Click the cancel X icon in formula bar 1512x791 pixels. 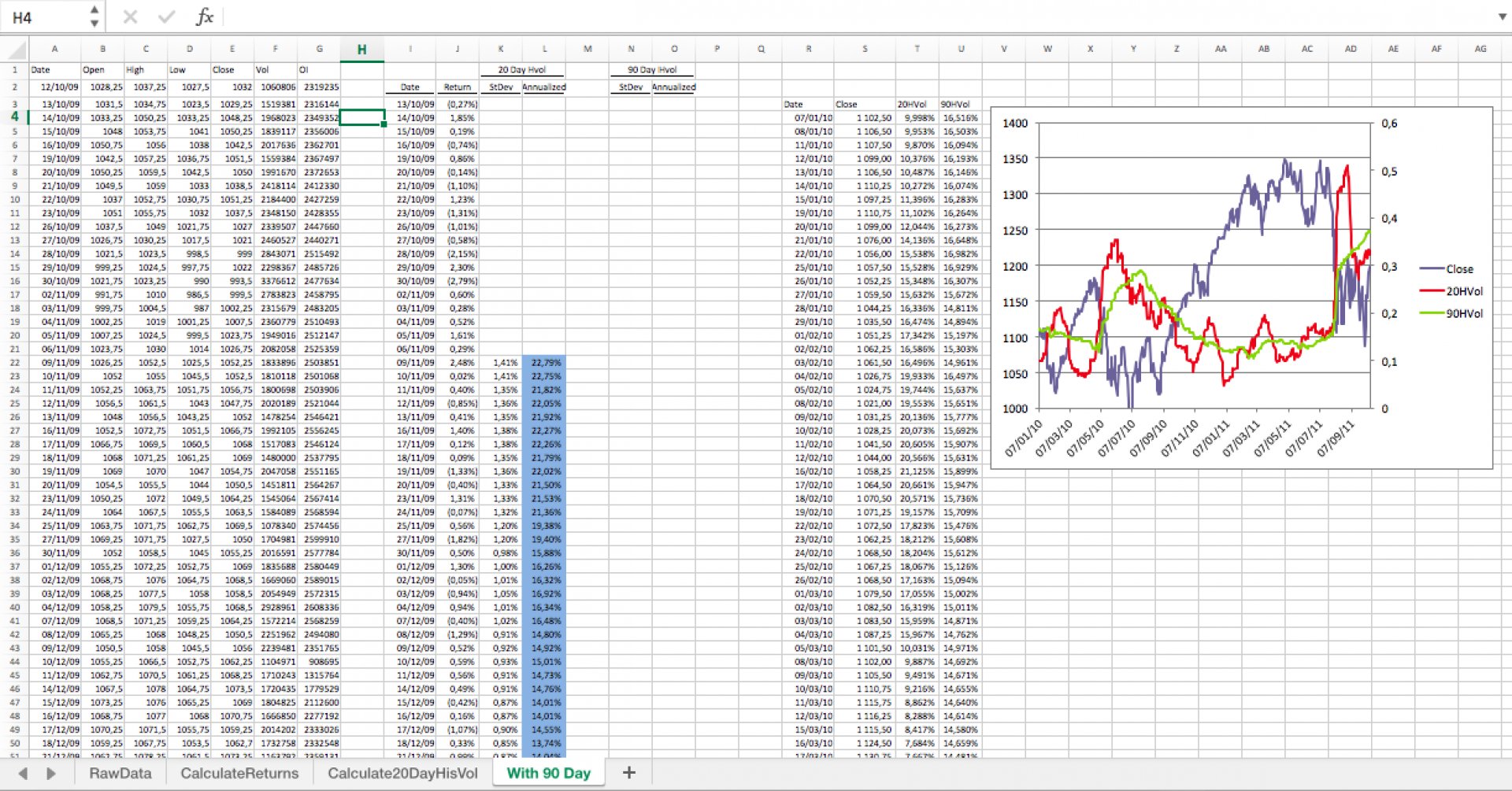point(131,17)
